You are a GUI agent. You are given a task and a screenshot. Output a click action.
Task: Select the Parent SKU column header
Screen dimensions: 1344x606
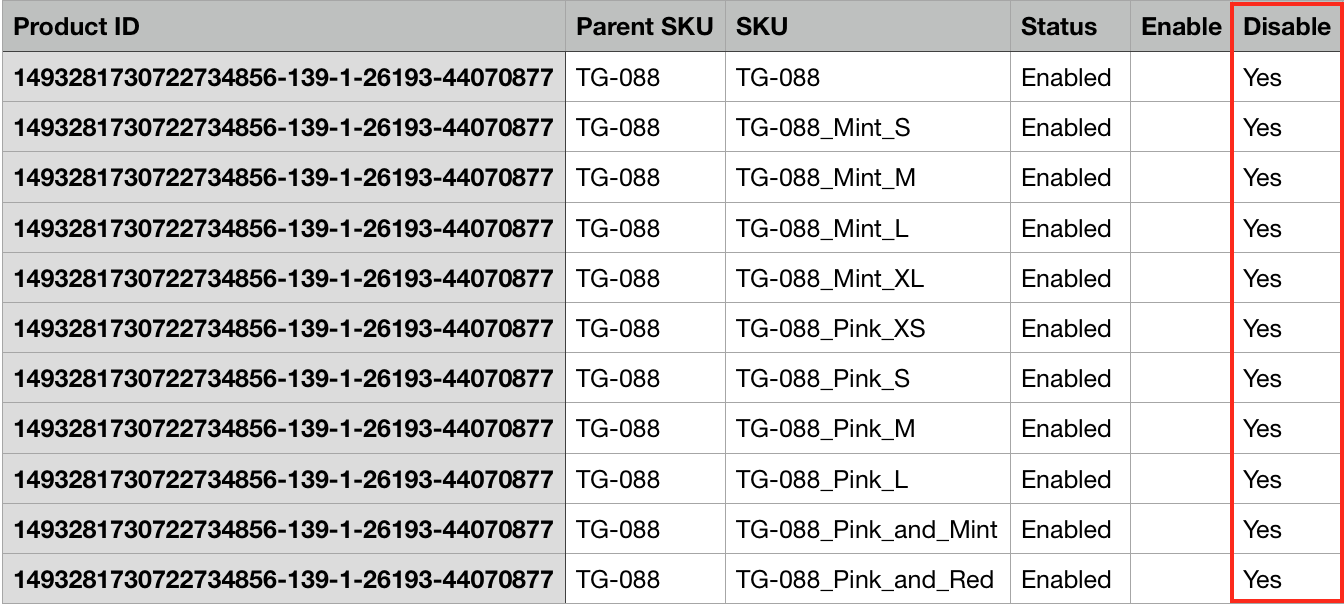(x=644, y=27)
